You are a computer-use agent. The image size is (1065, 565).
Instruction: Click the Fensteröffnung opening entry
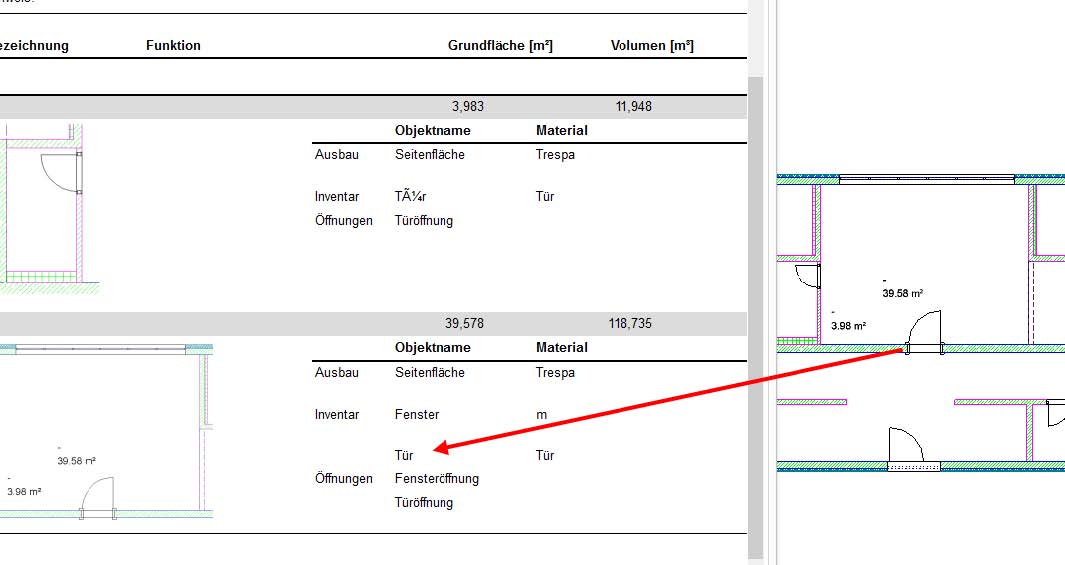pyautogui.click(x=437, y=478)
